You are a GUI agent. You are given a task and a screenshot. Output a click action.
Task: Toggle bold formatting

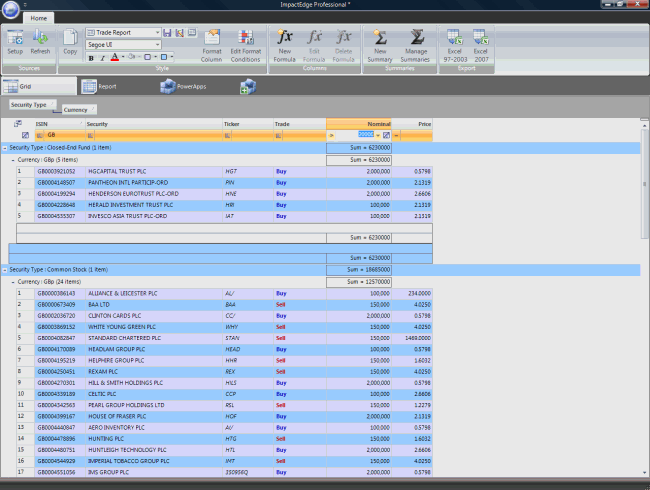point(91,58)
